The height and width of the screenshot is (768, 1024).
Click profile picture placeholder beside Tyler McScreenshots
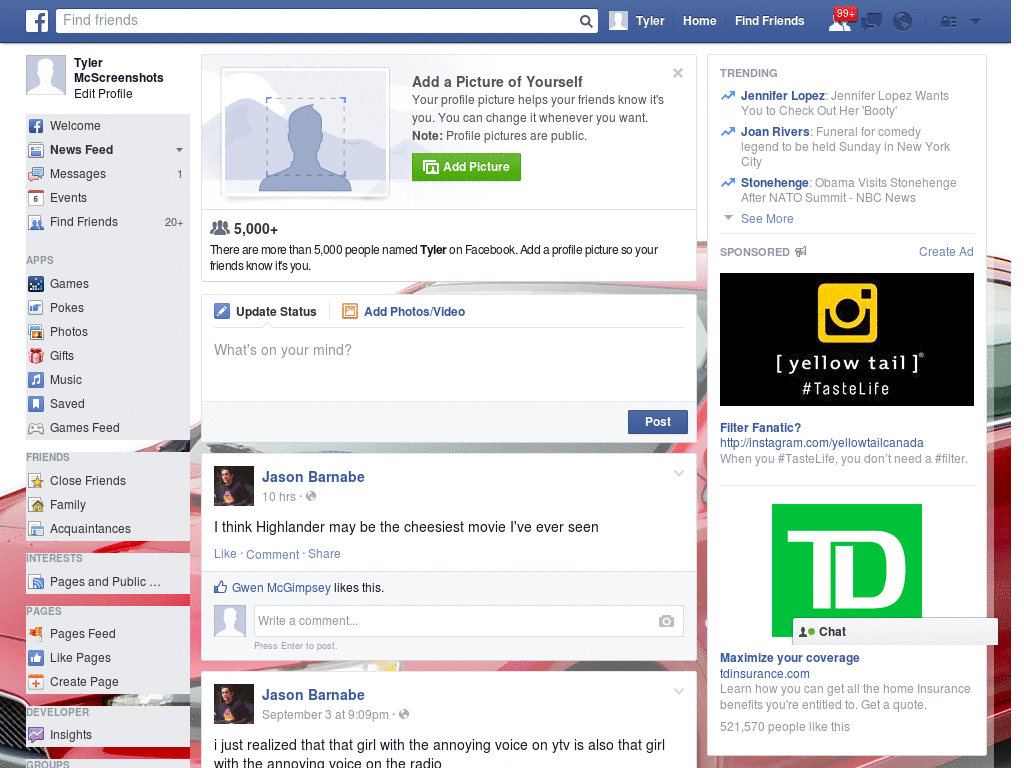(x=46, y=75)
